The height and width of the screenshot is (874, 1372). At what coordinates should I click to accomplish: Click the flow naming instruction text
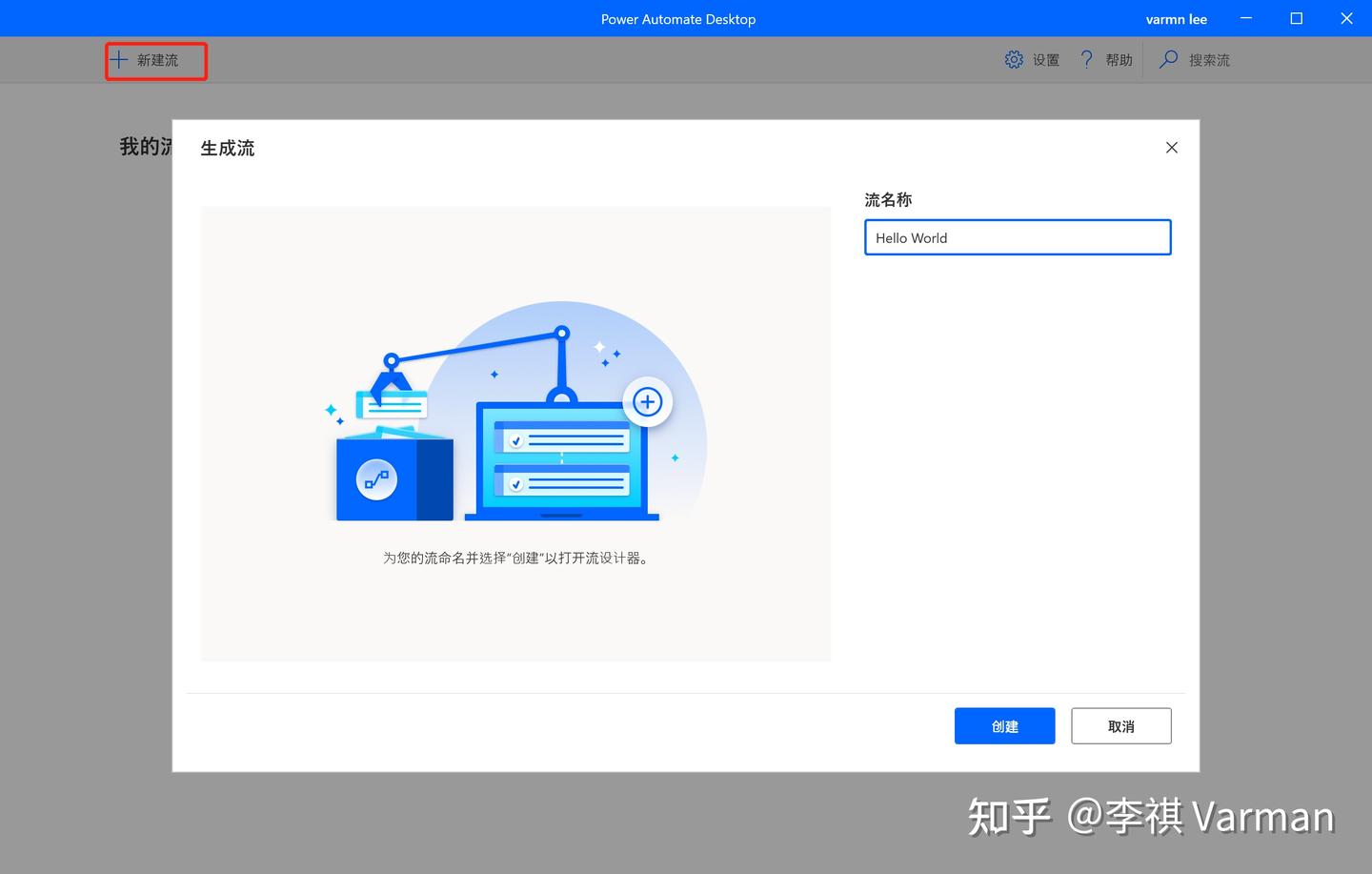coord(515,558)
